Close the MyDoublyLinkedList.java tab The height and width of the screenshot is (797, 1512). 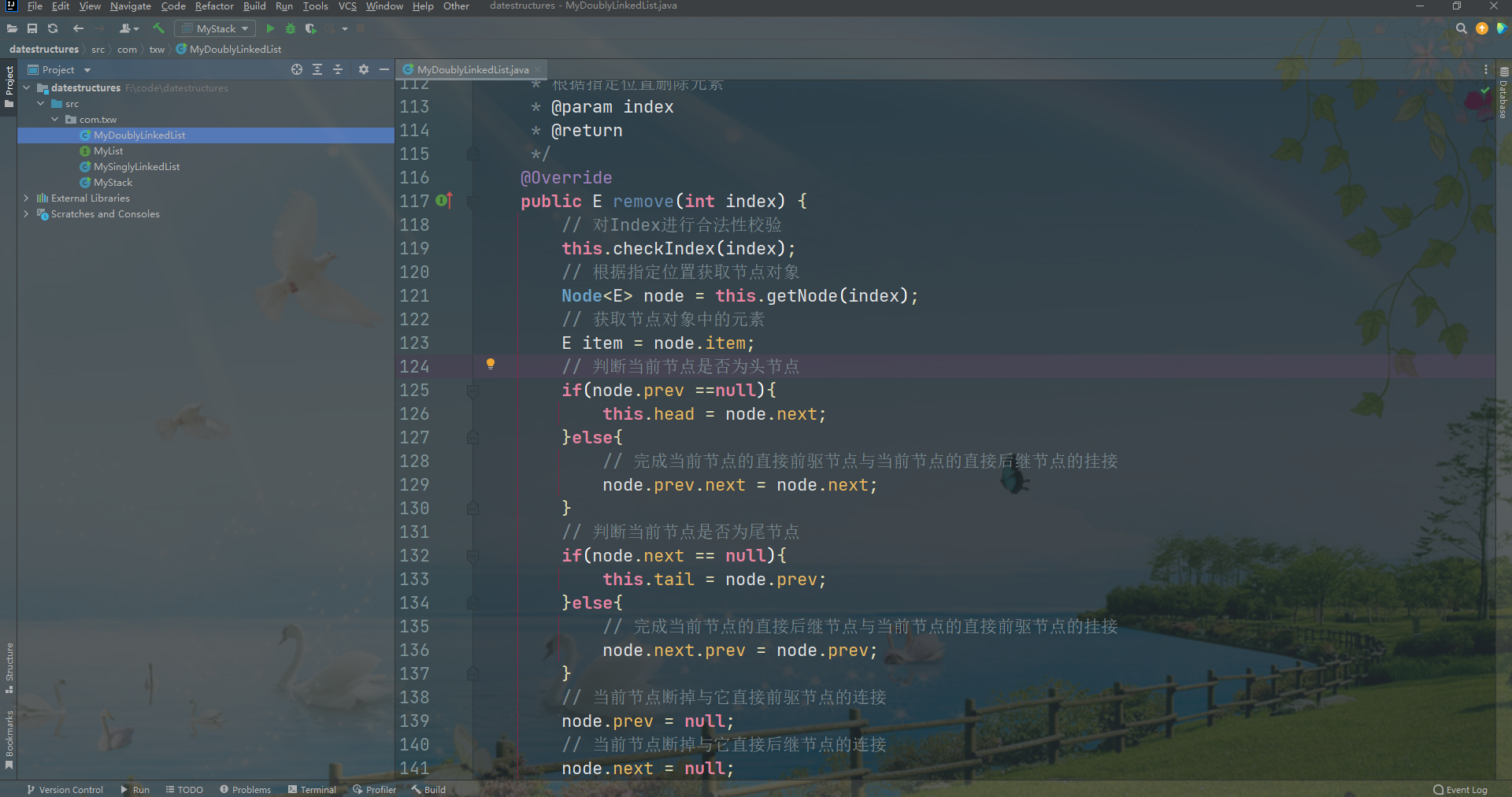[539, 70]
